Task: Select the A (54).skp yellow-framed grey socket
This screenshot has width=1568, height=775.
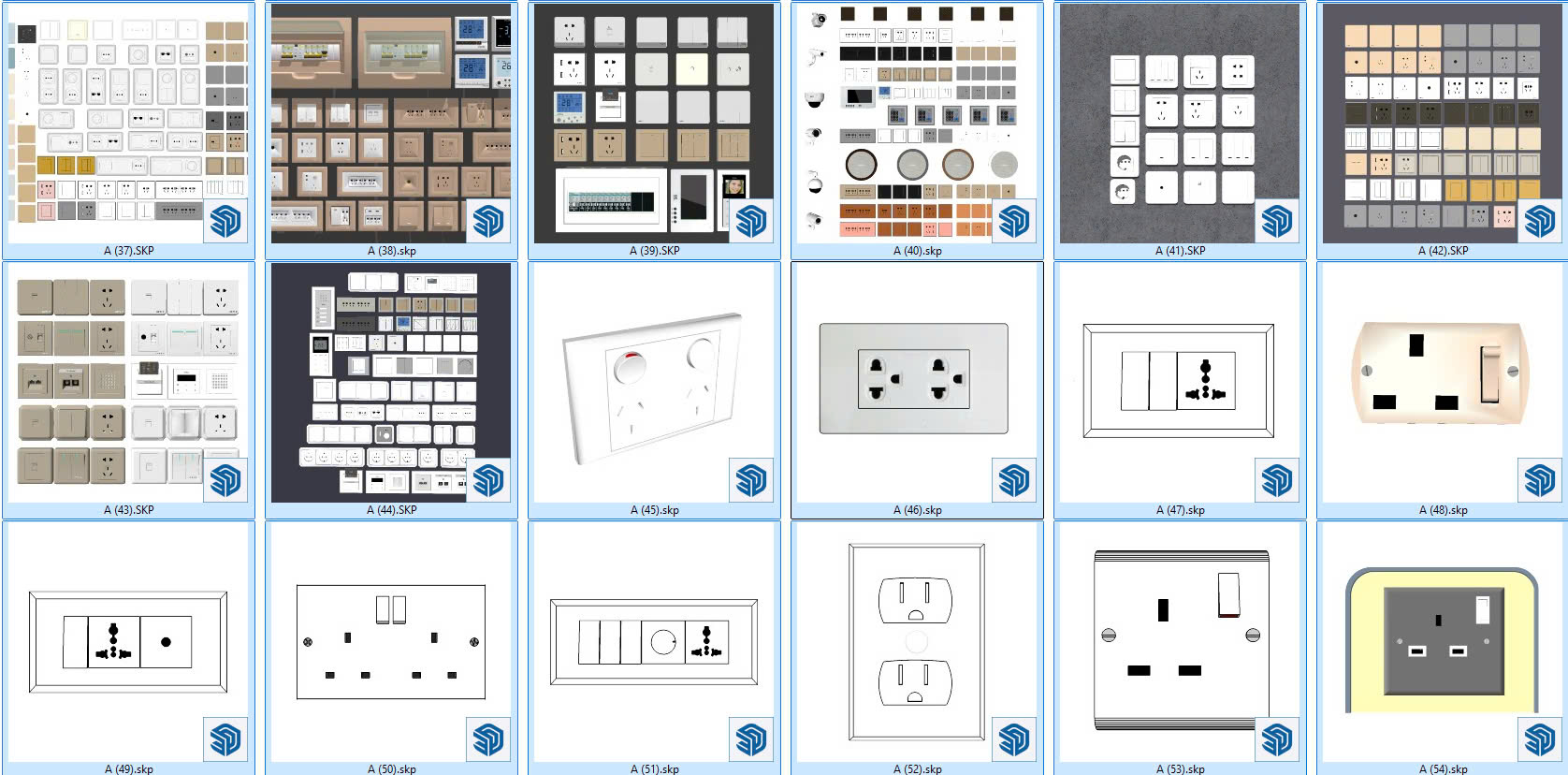Action: 1442,642
